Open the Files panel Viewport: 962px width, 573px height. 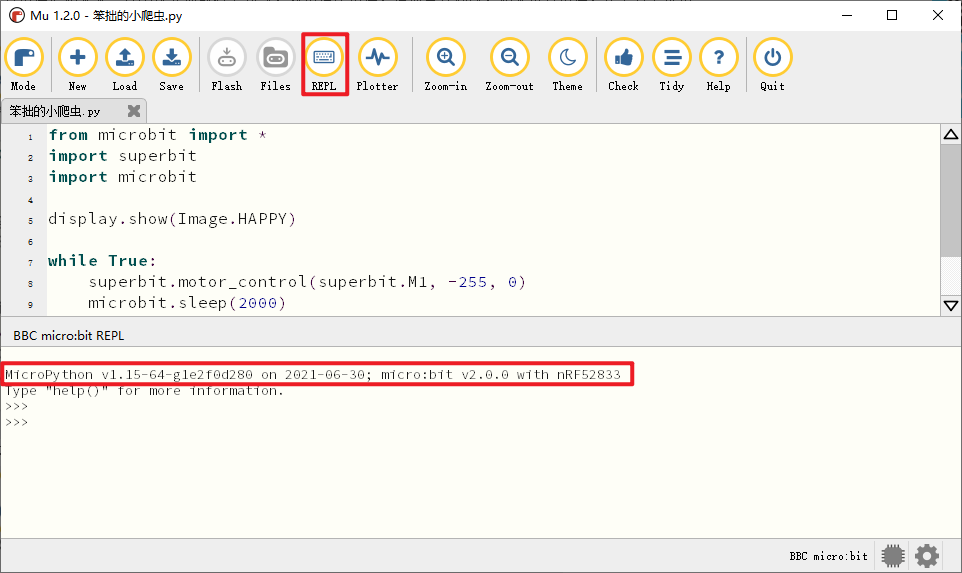pos(275,65)
